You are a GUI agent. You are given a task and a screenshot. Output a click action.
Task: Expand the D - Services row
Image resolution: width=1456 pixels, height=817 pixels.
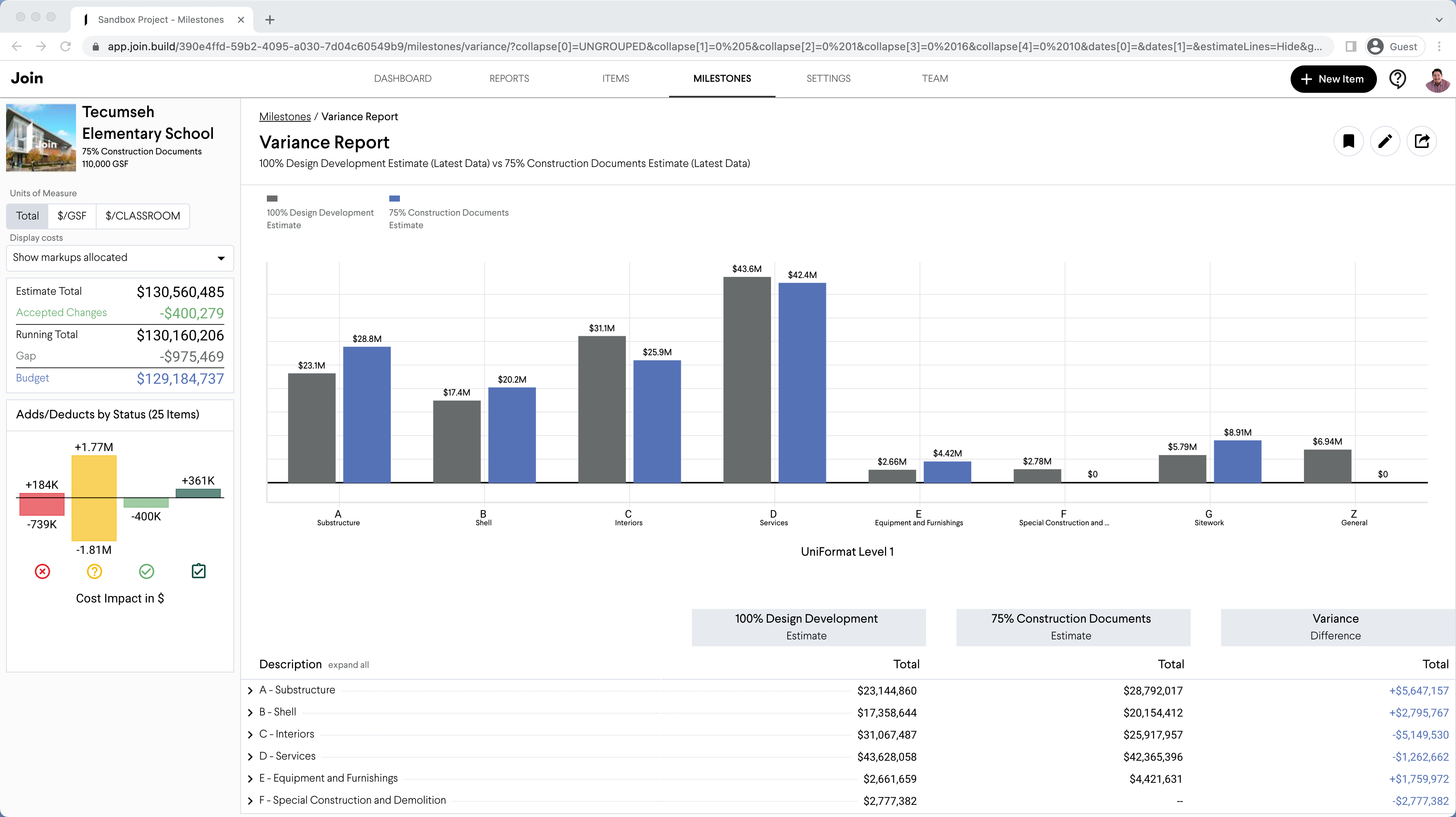[251, 757]
